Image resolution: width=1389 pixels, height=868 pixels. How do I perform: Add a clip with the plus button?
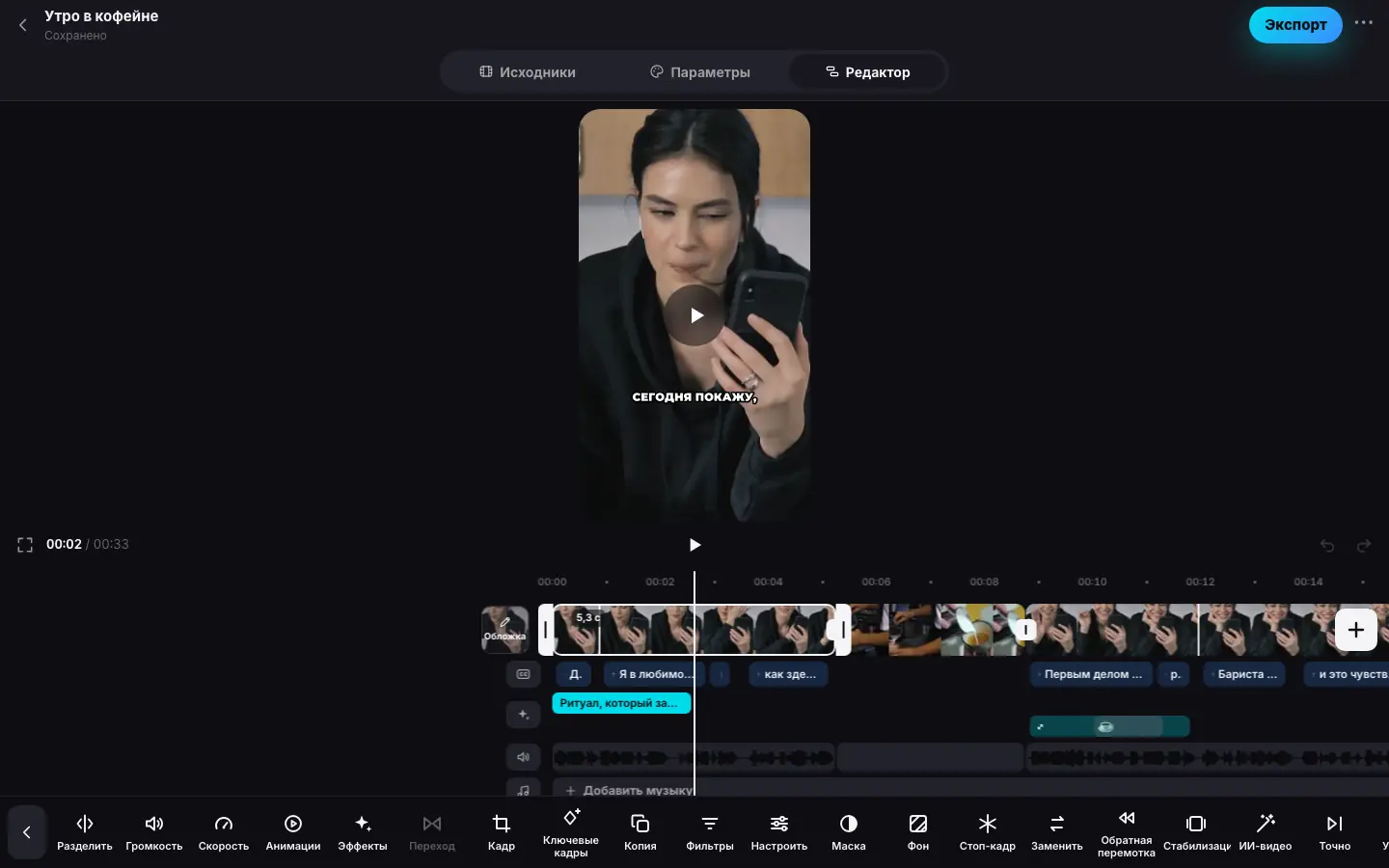click(x=1355, y=630)
